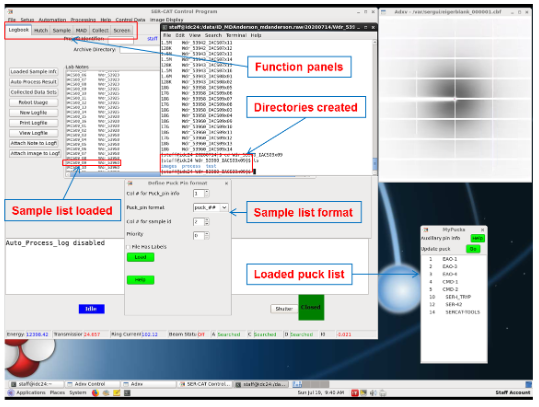
Task: Switch to the Collect tab
Action: click(100, 30)
